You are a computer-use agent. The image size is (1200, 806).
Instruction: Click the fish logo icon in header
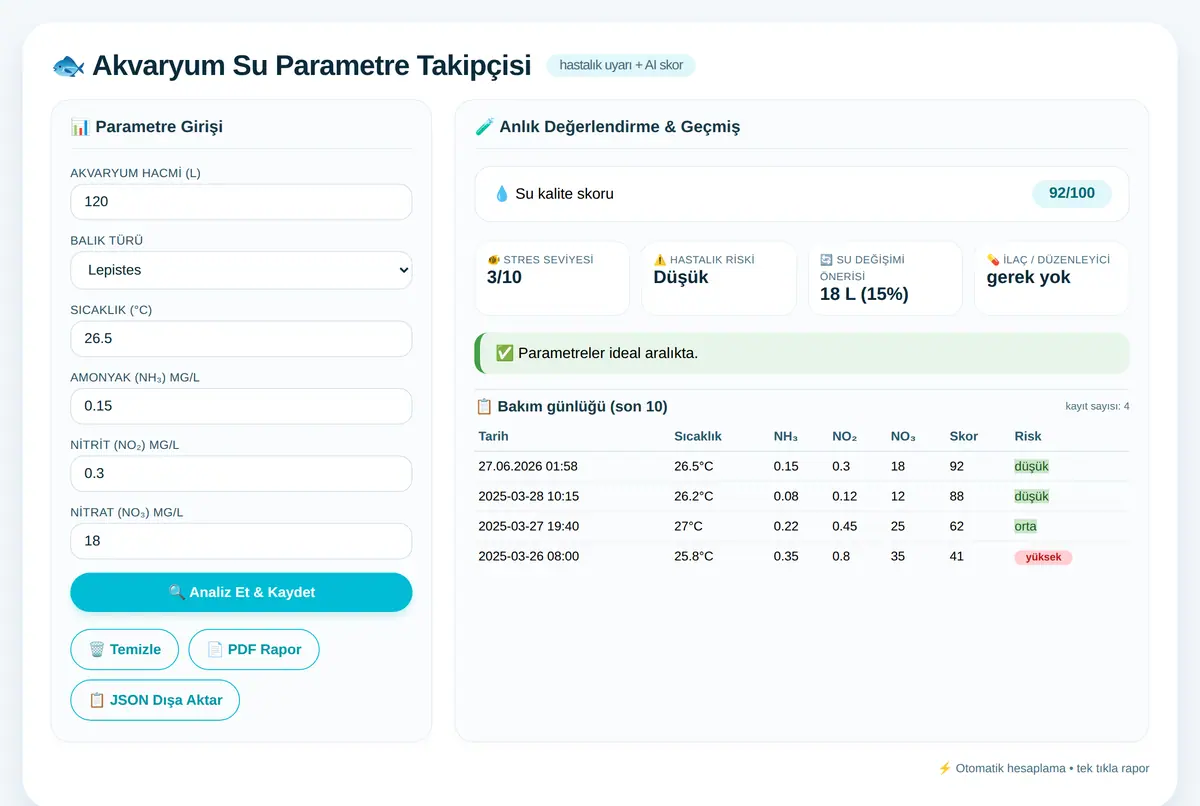[x=68, y=66]
